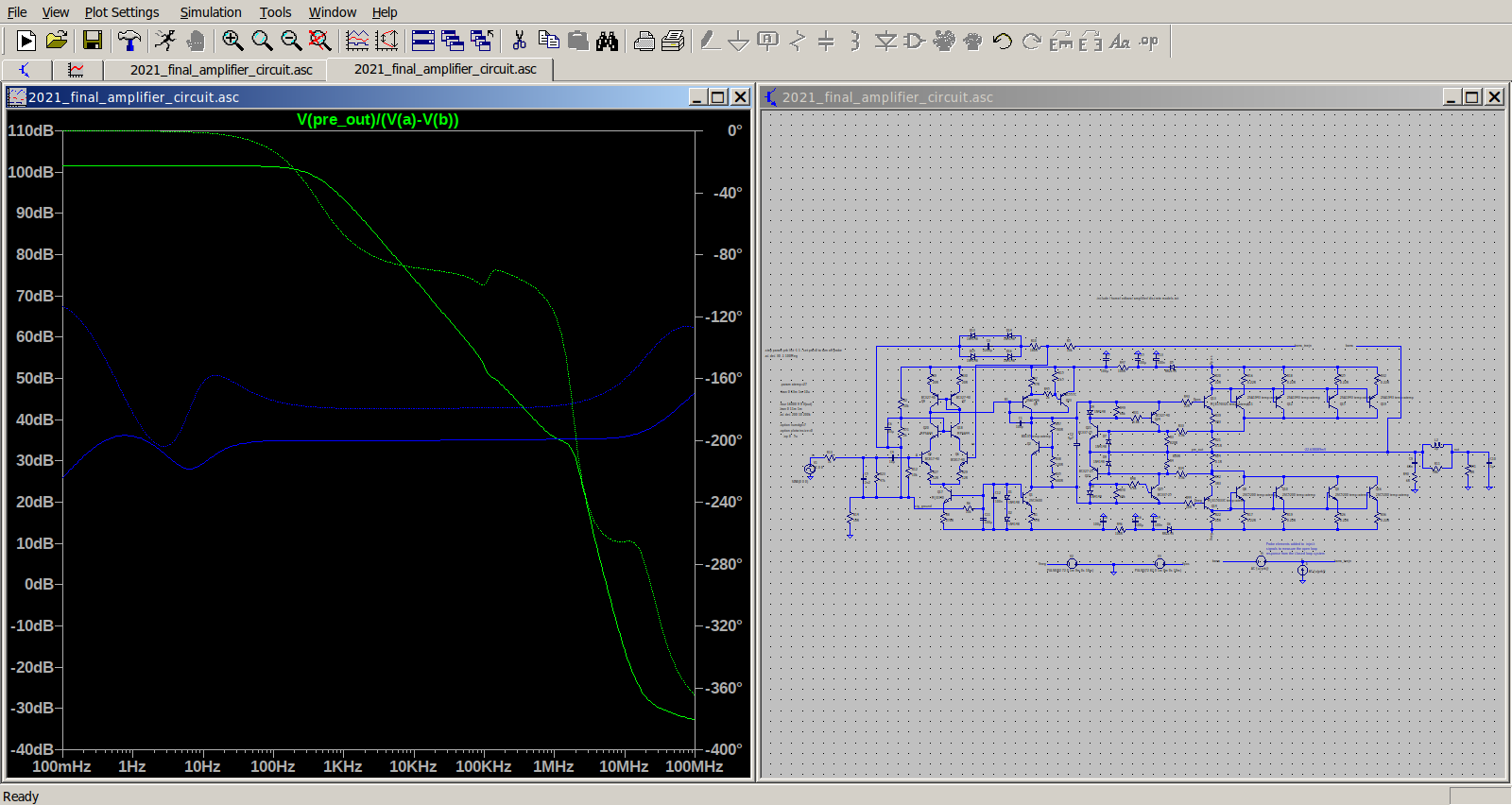Tile windows horizontally using the toolbar icon
1512x805 pixels.
[423, 41]
